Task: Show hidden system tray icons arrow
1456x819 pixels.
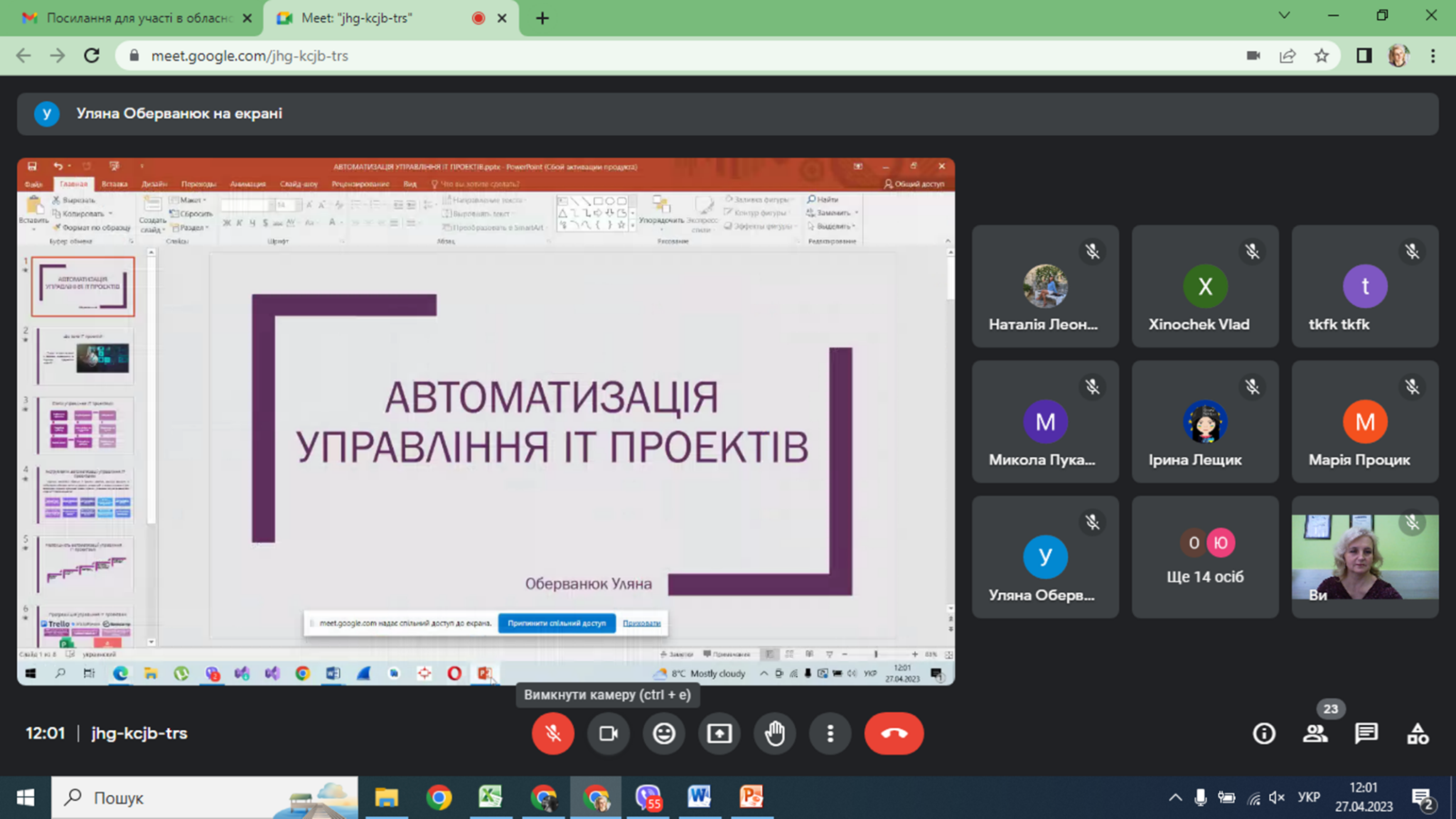Action: 1175,798
